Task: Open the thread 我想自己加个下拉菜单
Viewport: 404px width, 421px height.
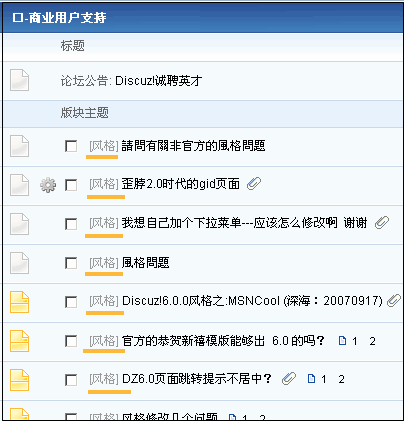Action: [x=244, y=223]
